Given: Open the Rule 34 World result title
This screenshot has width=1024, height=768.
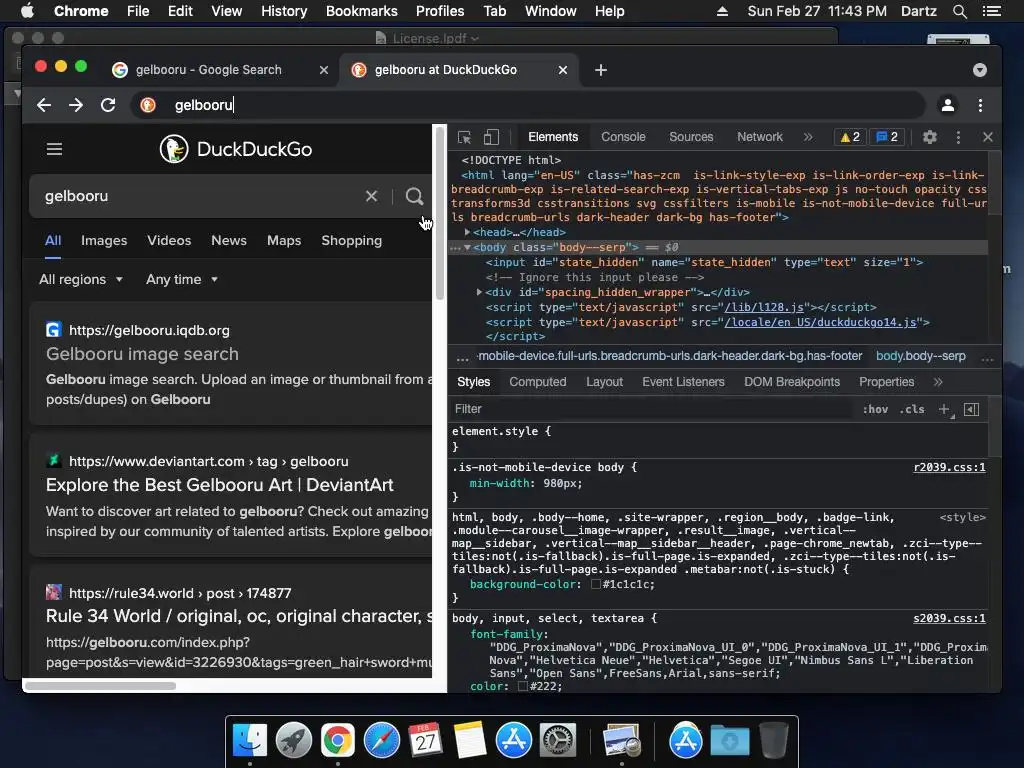Looking at the screenshot, I should pos(238,616).
